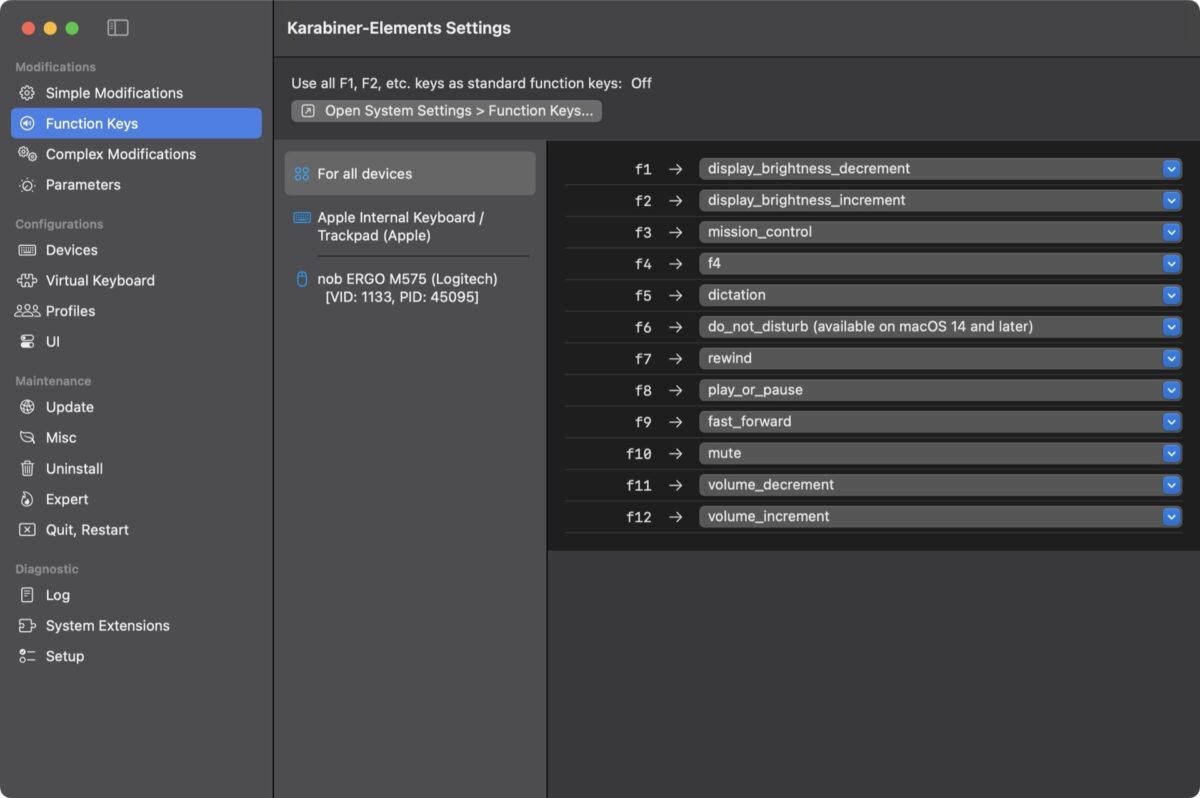Open the f5 dictation dropdown
Viewport: 1200px width, 798px height.
pyautogui.click(x=940, y=295)
